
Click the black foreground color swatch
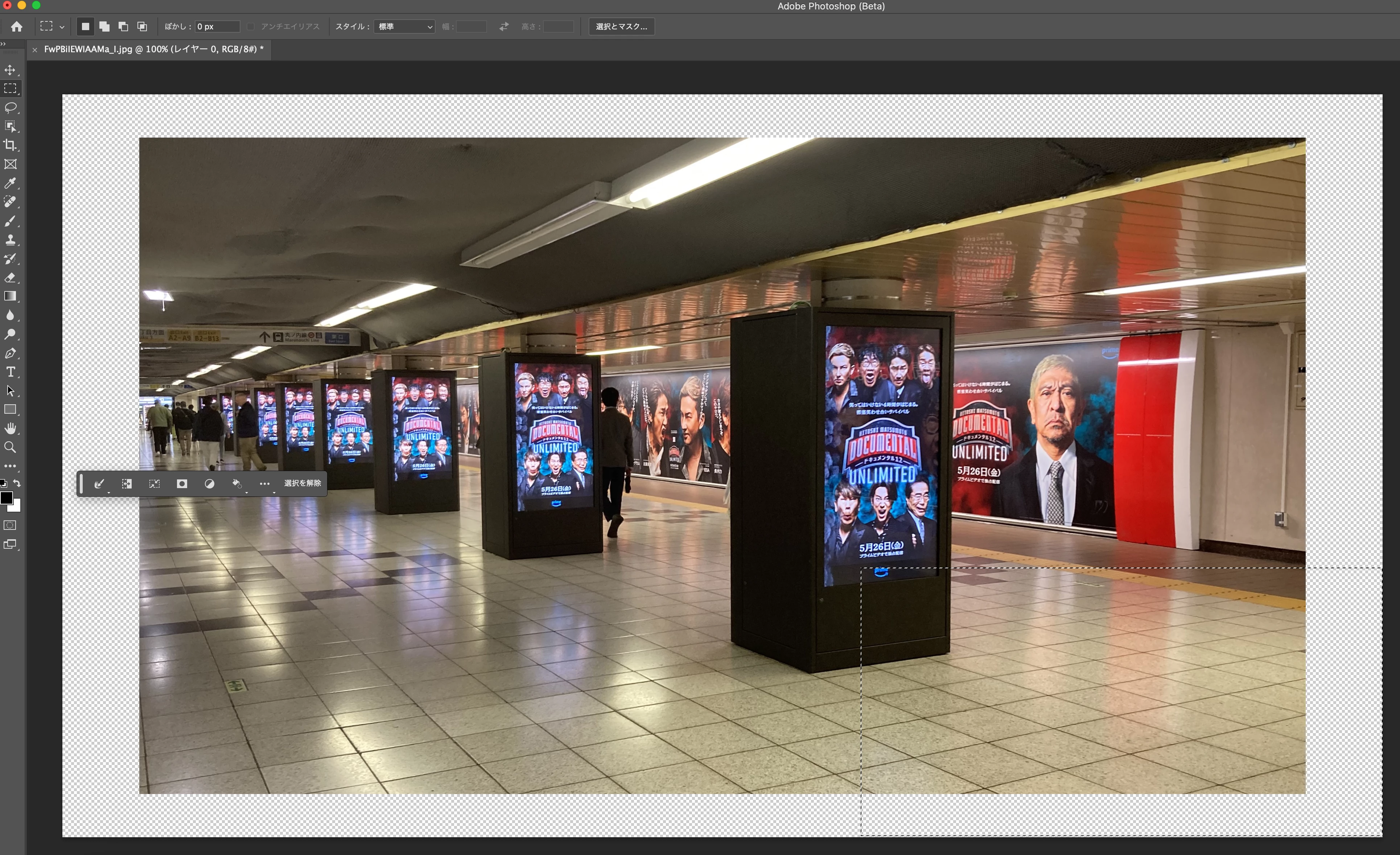coord(6,498)
